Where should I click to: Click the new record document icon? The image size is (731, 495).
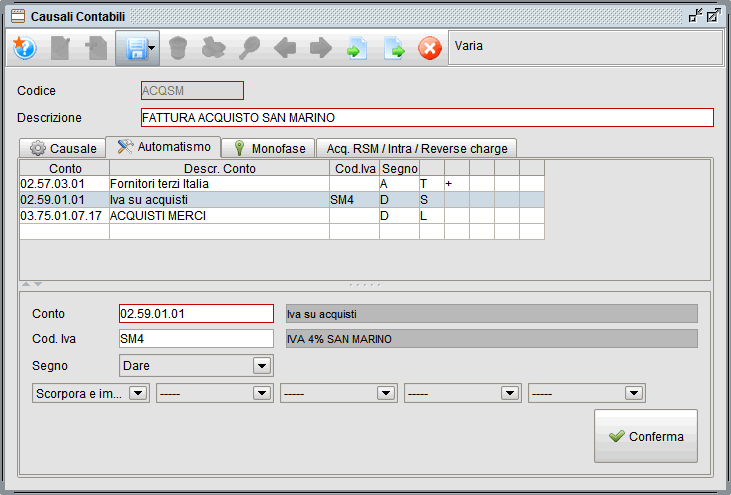(97, 48)
